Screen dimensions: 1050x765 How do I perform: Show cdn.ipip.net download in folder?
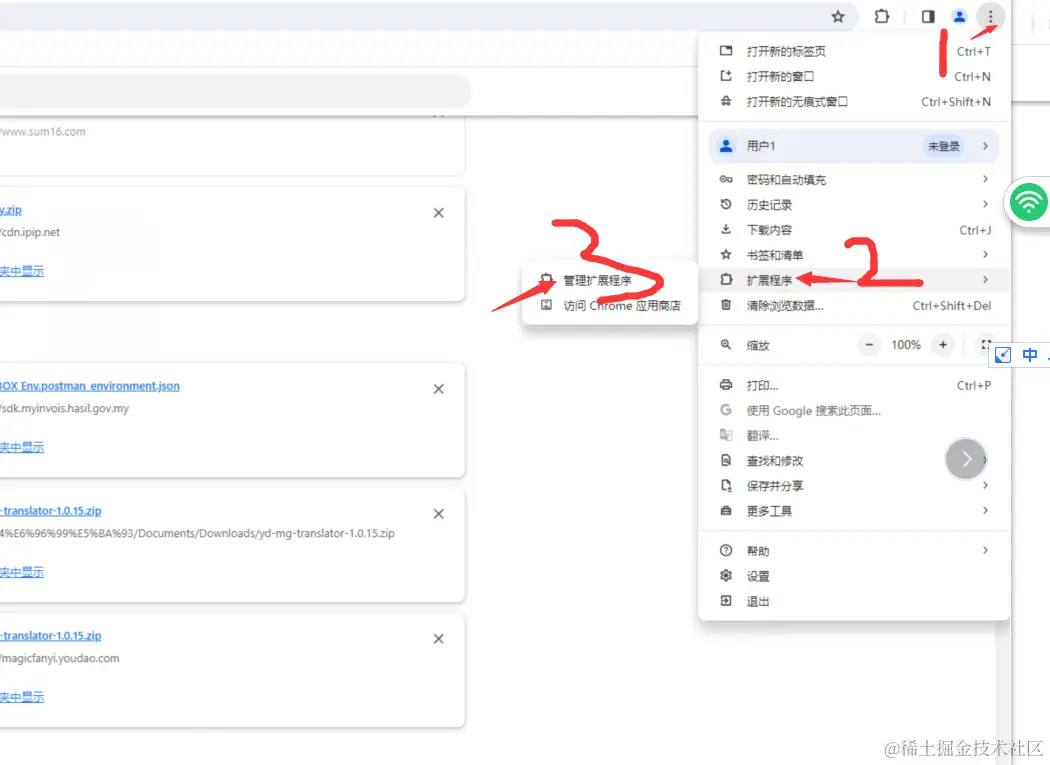tap(22, 271)
